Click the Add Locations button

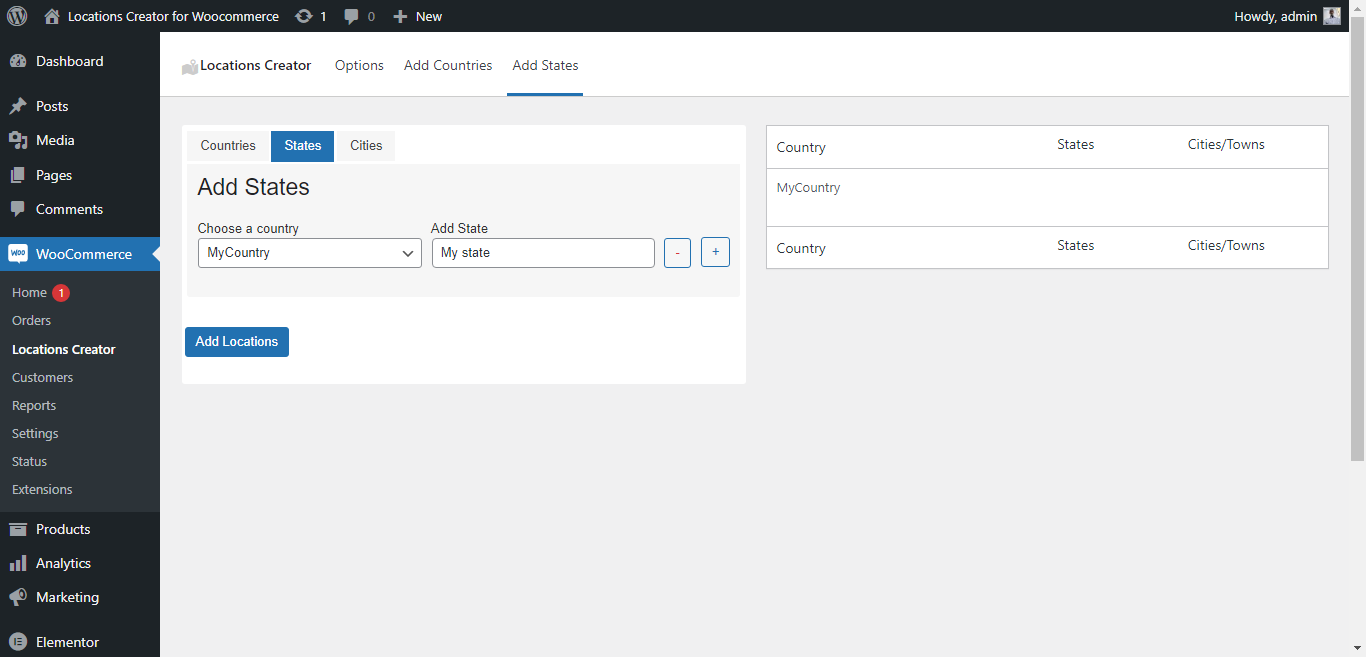pos(237,342)
